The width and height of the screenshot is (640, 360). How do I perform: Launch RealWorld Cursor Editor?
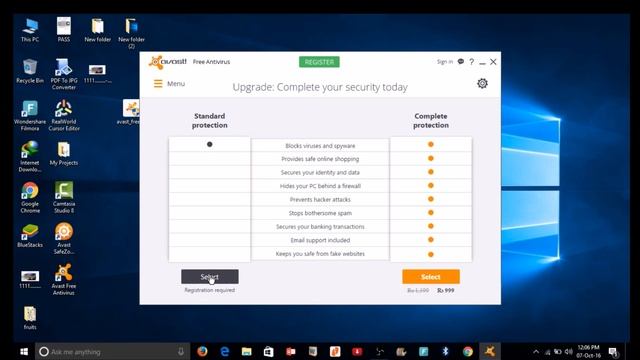[x=64, y=116]
